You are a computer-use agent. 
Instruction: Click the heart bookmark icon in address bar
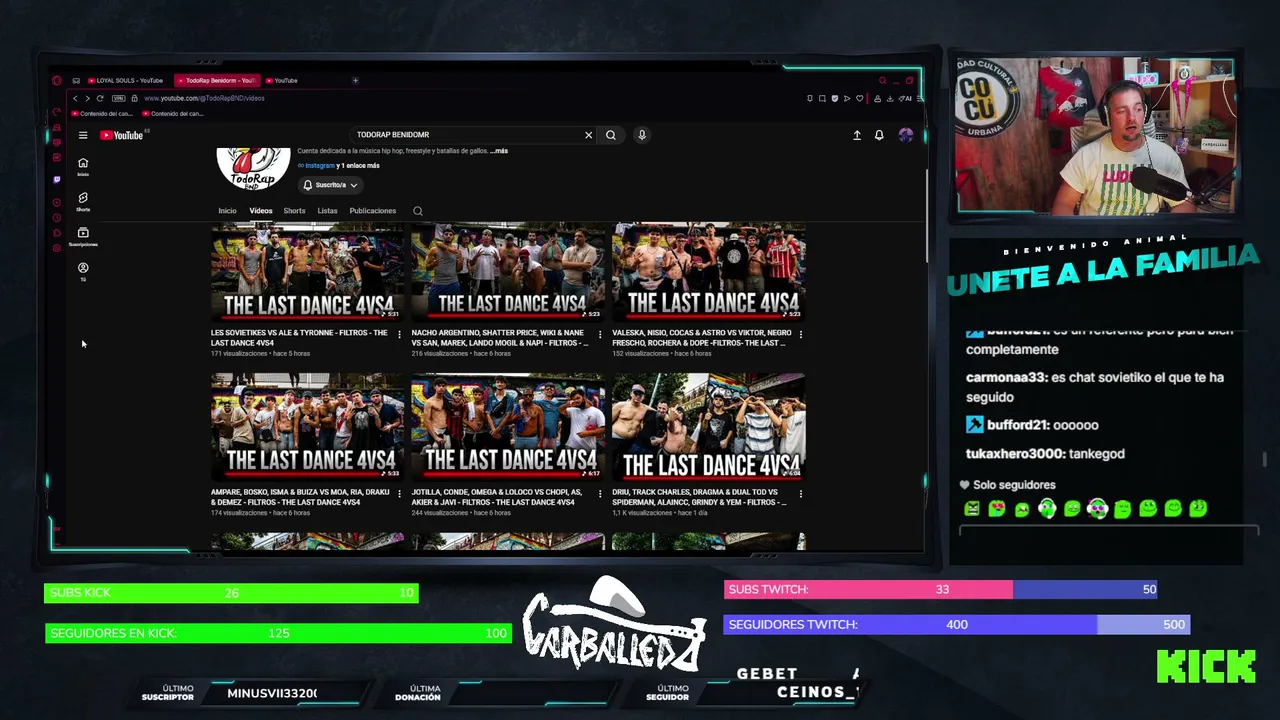pos(859,98)
